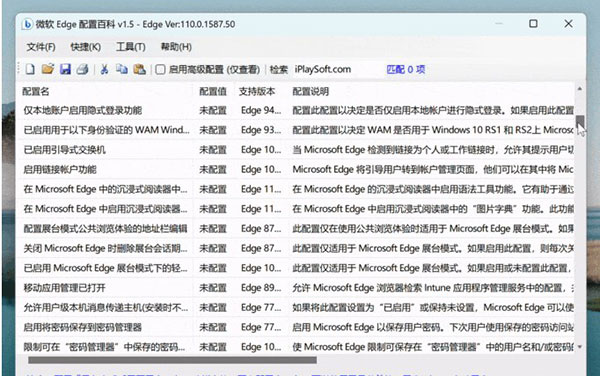Click the app logo in title bar
The height and width of the screenshot is (376, 600).
[x=28, y=24]
